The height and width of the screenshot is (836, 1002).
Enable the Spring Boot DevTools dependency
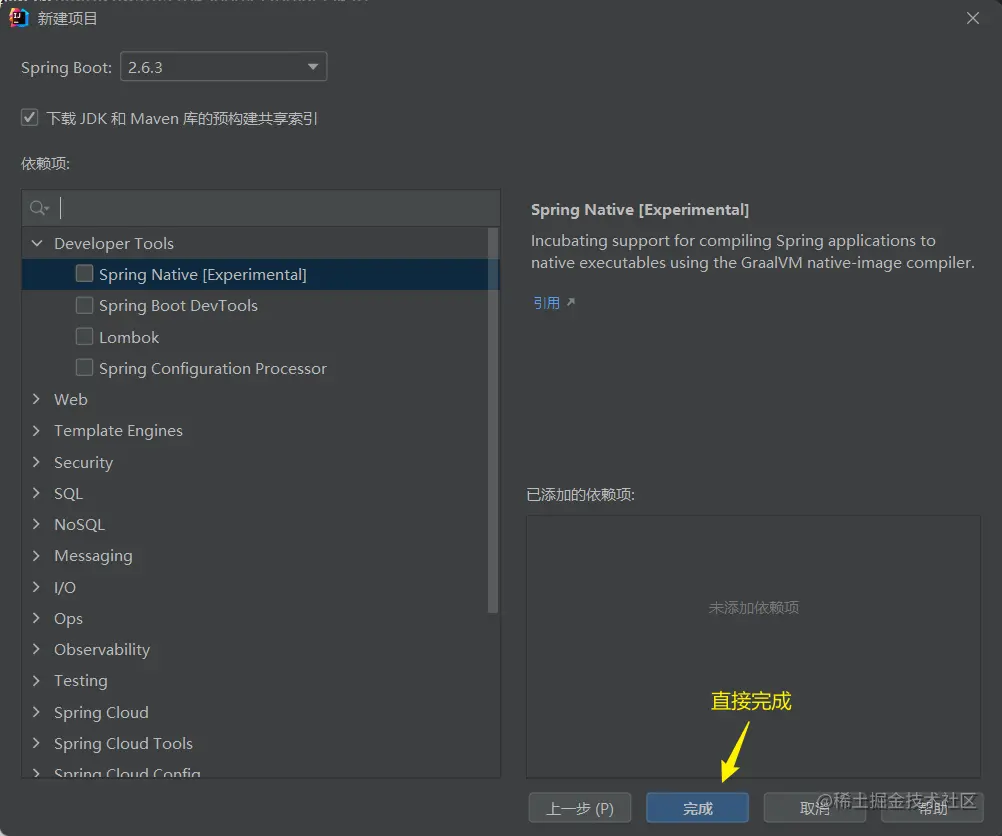pos(84,305)
